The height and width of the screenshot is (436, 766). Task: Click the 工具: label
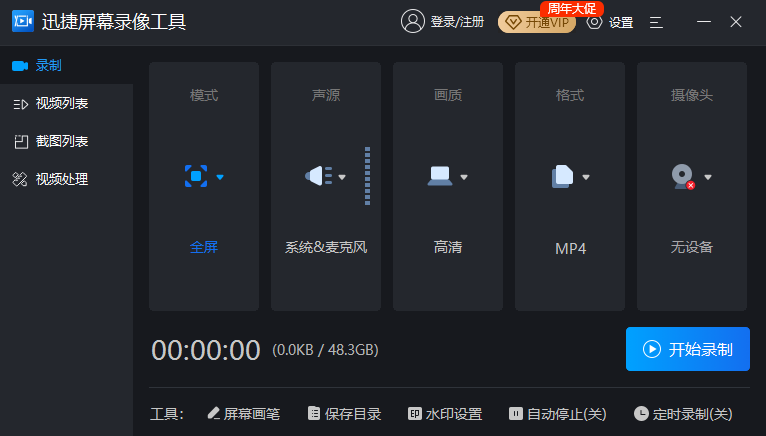tap(167, 414)
